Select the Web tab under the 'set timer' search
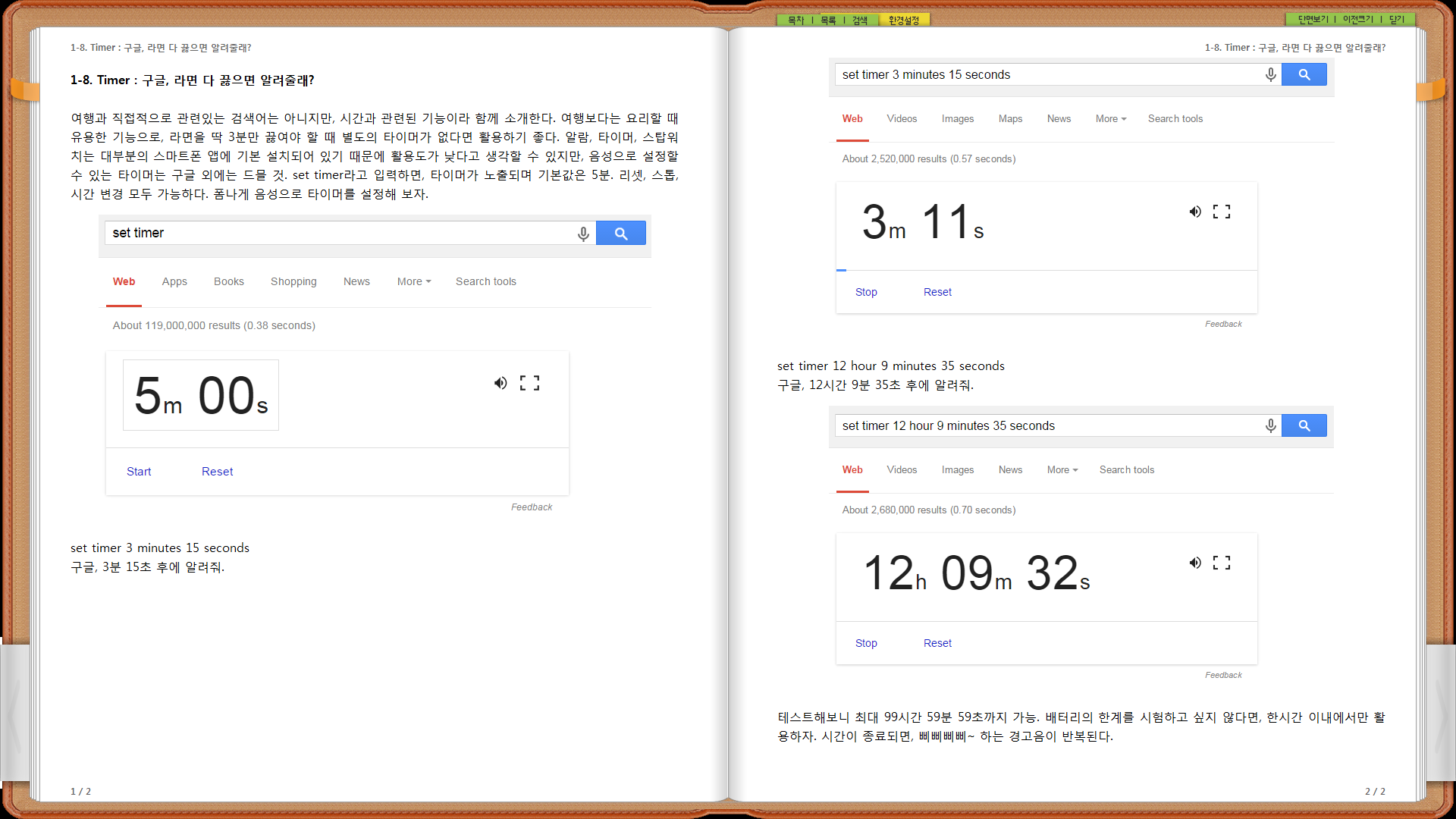Viewport: 1456px width, 819px height. pyautogui.click(x=124, y=281)
